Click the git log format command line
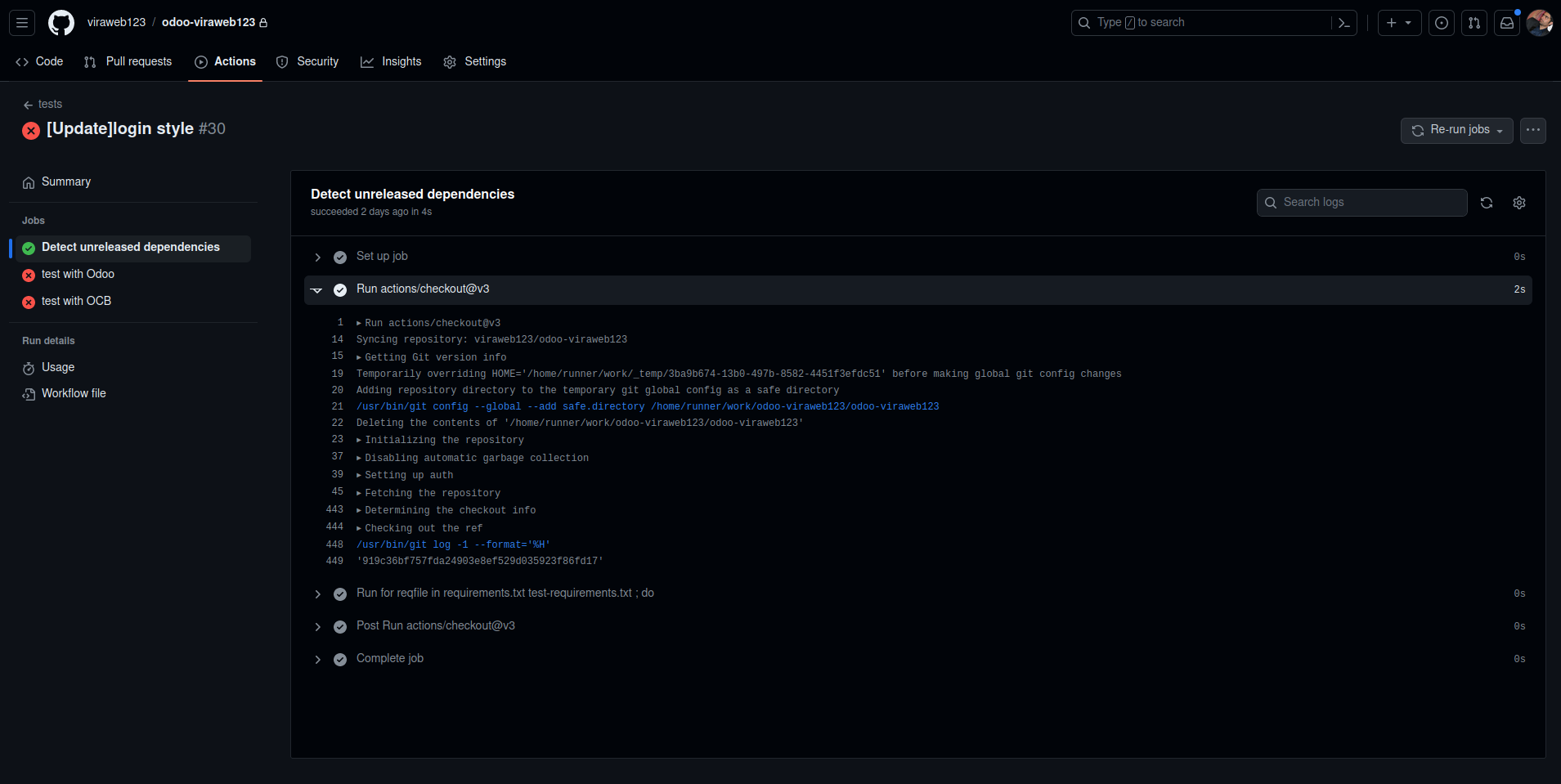 coord(453,544)
